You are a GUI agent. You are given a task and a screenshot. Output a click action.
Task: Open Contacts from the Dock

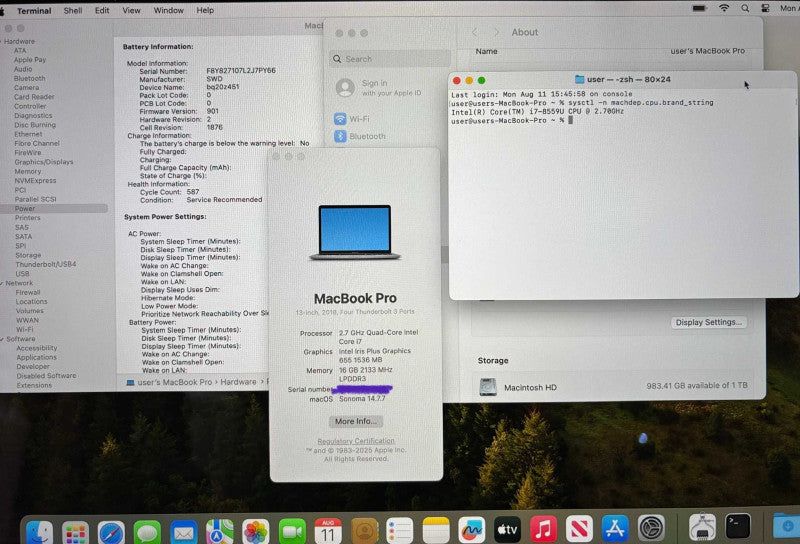click(364, 532)
